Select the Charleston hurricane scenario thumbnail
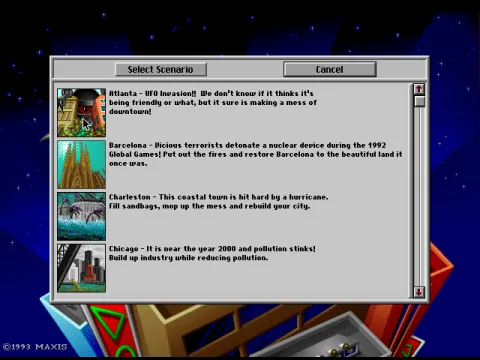Screen dimensions: 480x360 click(81, 216)
